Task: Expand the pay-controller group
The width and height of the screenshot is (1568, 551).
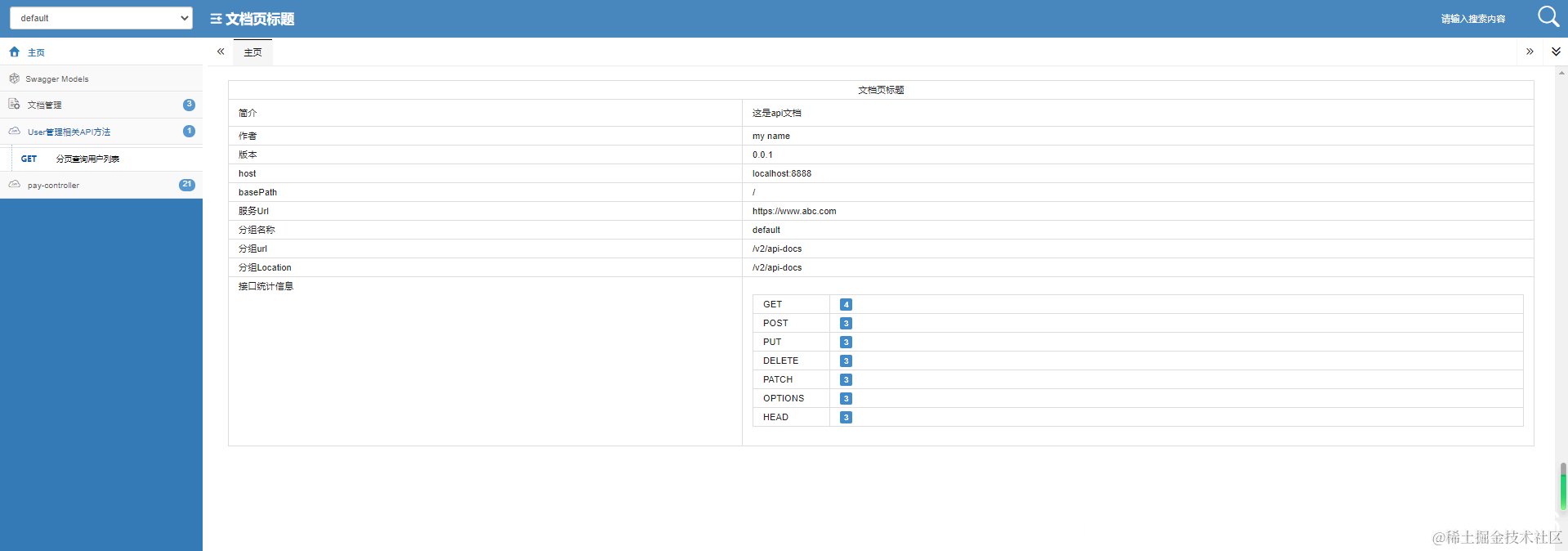Action: point(101,185)
